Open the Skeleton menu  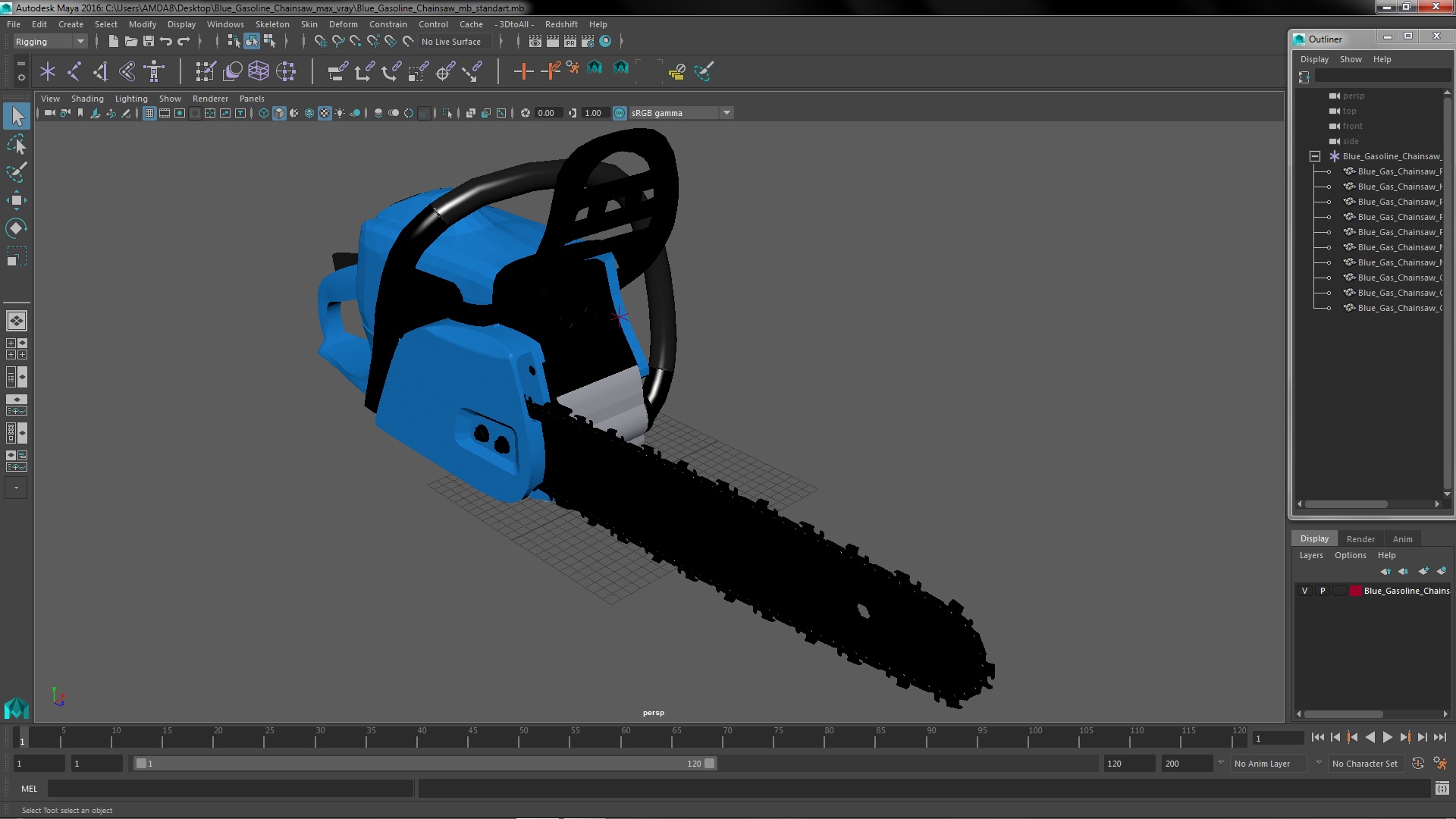(x=272, y=24)
